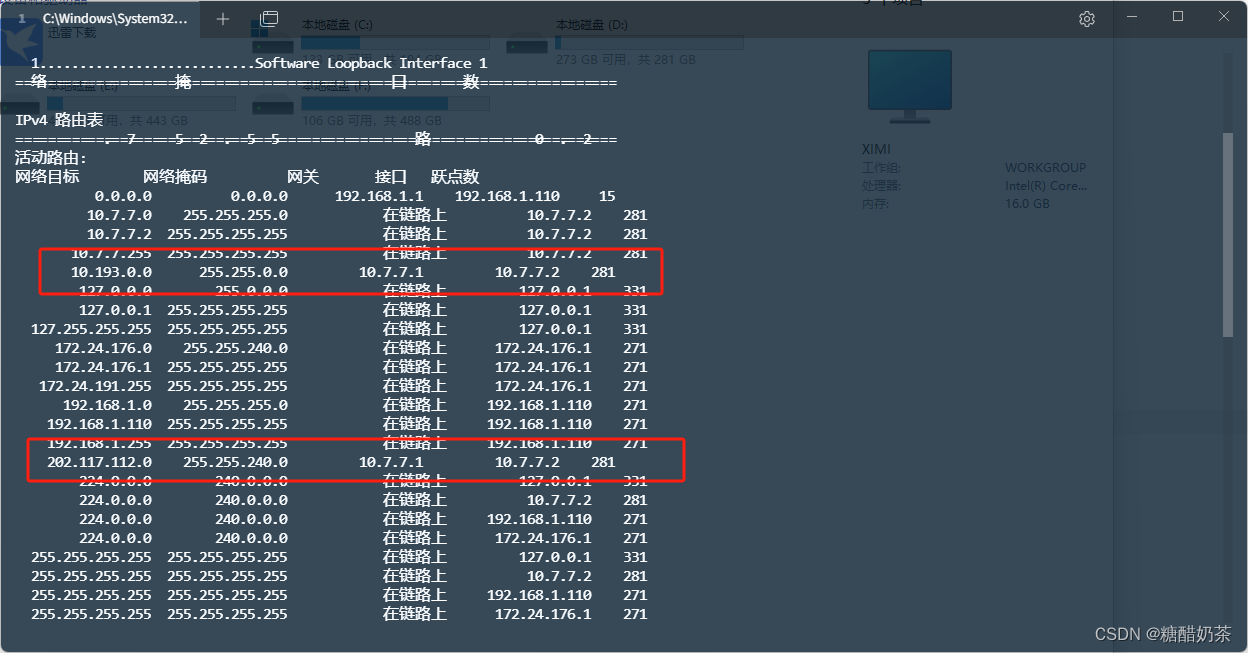Screen dimensions: 1248x653
Task: Click destination '192.168.1.255'
Action: 99,443
